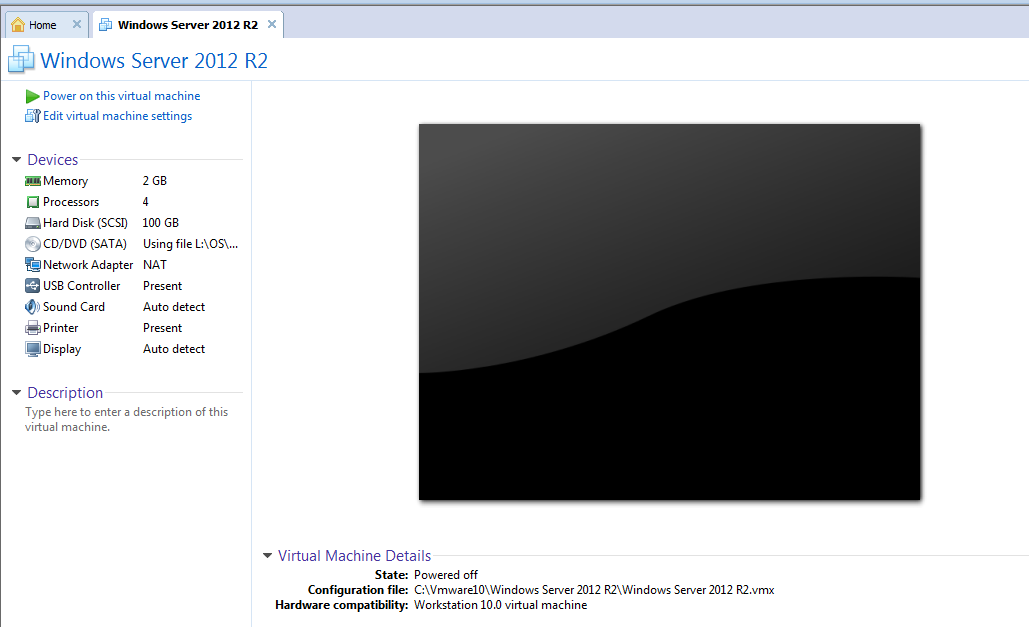Click the USB Controller Present value
Viewport: 1029px width, 627px height.
click(163, 286)
